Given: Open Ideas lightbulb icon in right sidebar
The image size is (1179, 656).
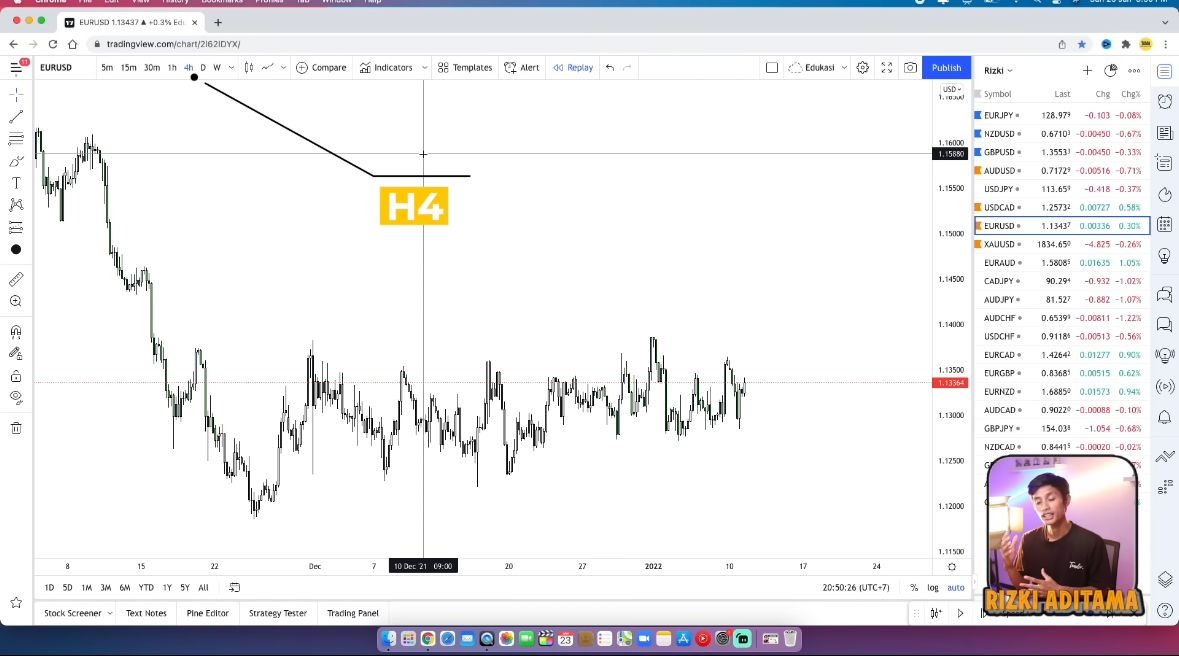Looking at the screenshot, I should pyautogui.click(x=1165, y=256).
